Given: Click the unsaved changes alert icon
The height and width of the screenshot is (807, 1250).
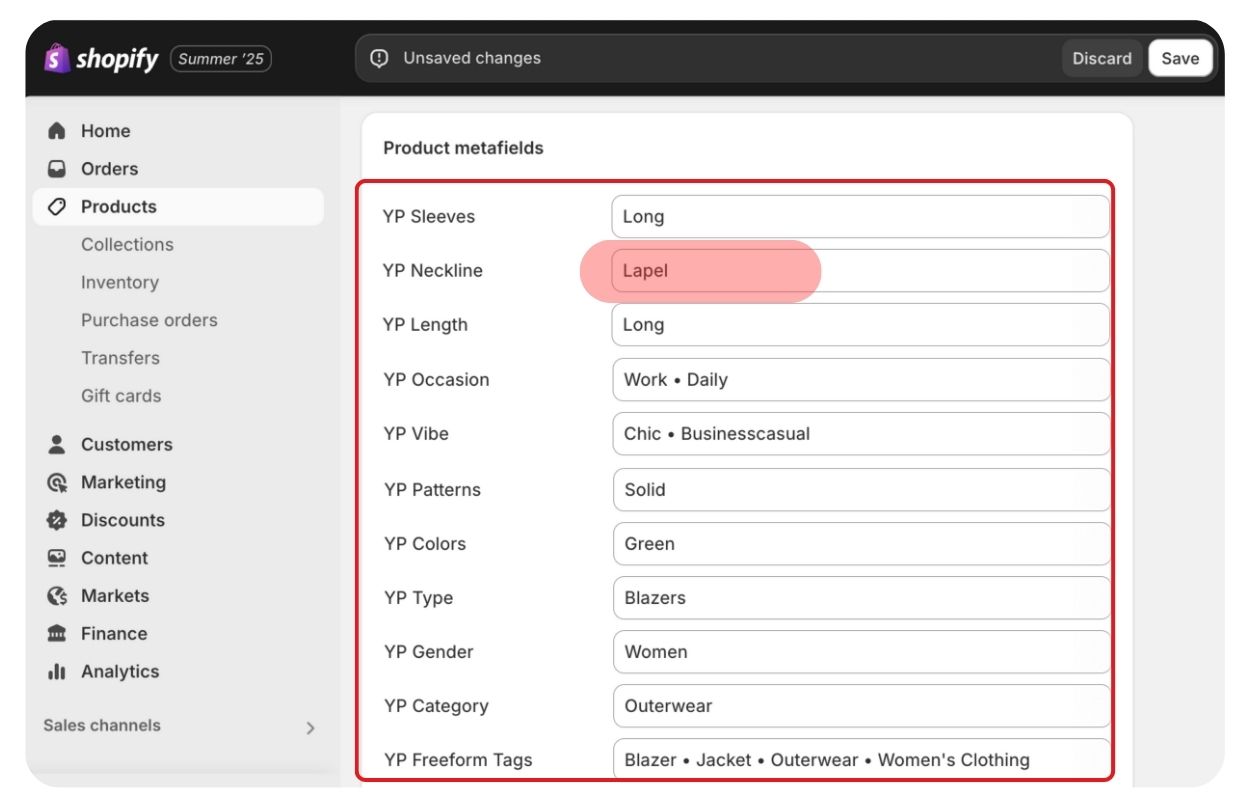Looking at the screenshot, I should pyautogui.click(x=379, y=58).
